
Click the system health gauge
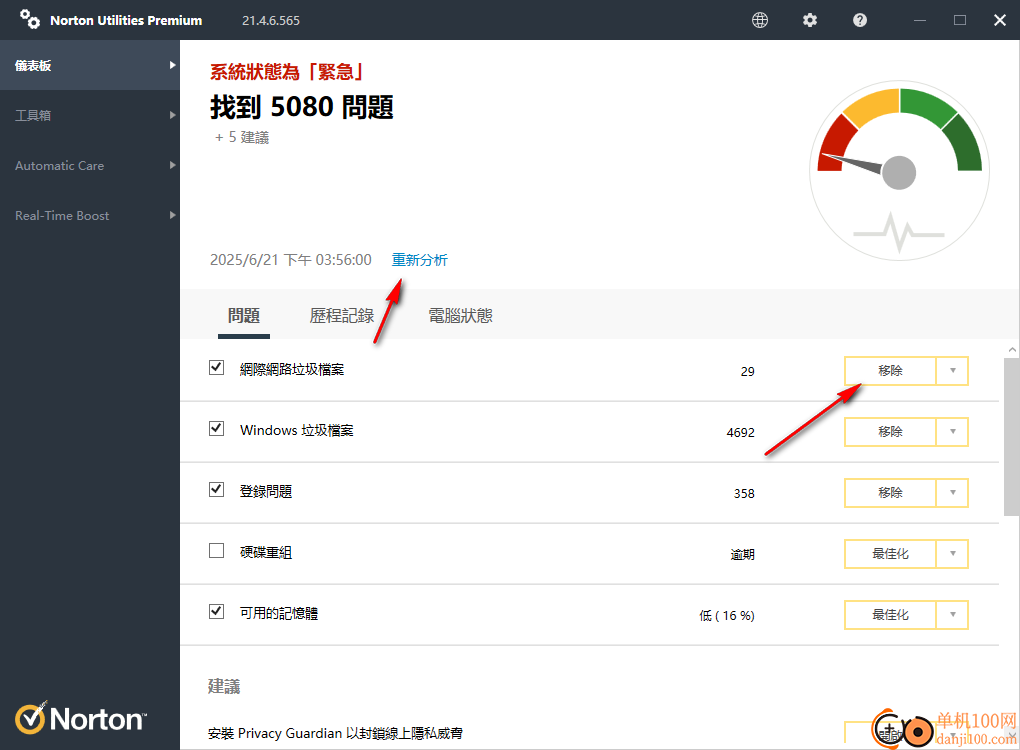tap(900, 170)
